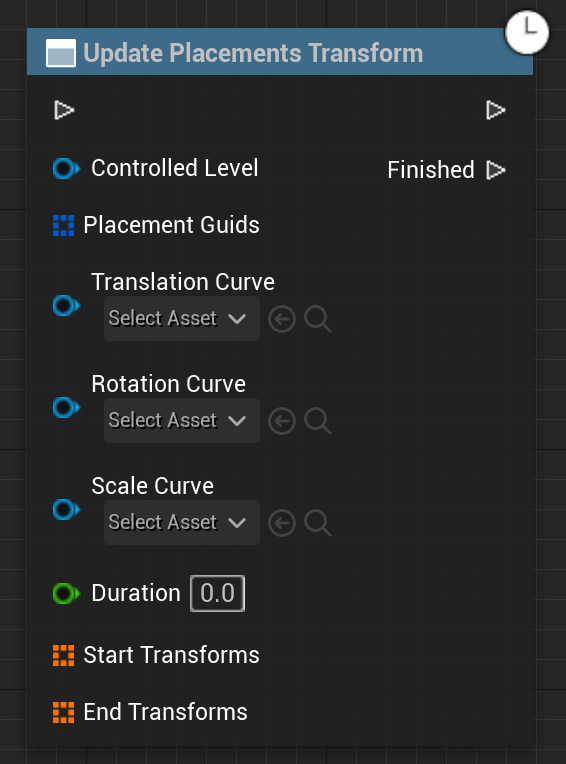Click the Start Transforms array pin
Screen dimensions: 566x764
64,655
